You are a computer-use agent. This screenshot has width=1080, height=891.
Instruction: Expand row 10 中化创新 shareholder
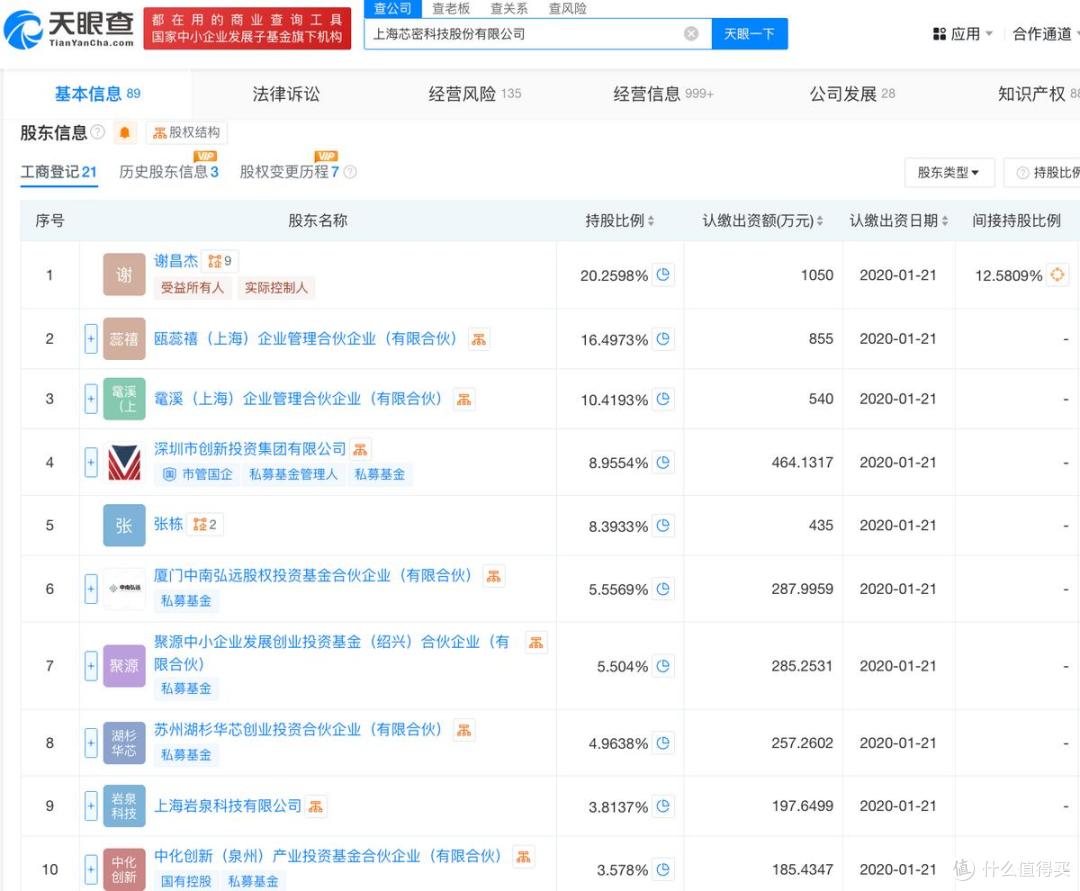pyautogui.click(x=91, y=869)
